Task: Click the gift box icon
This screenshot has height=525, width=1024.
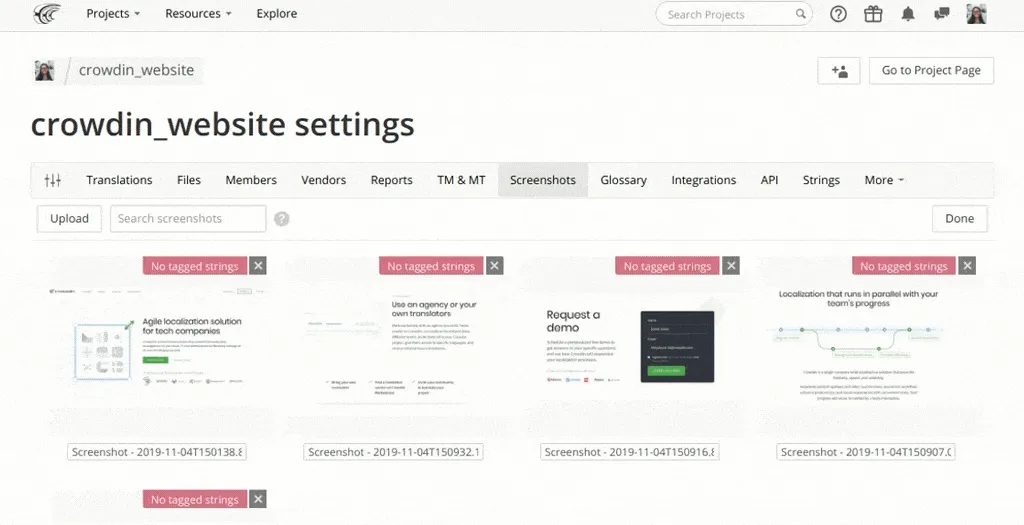Action: (x=873, y=14)
